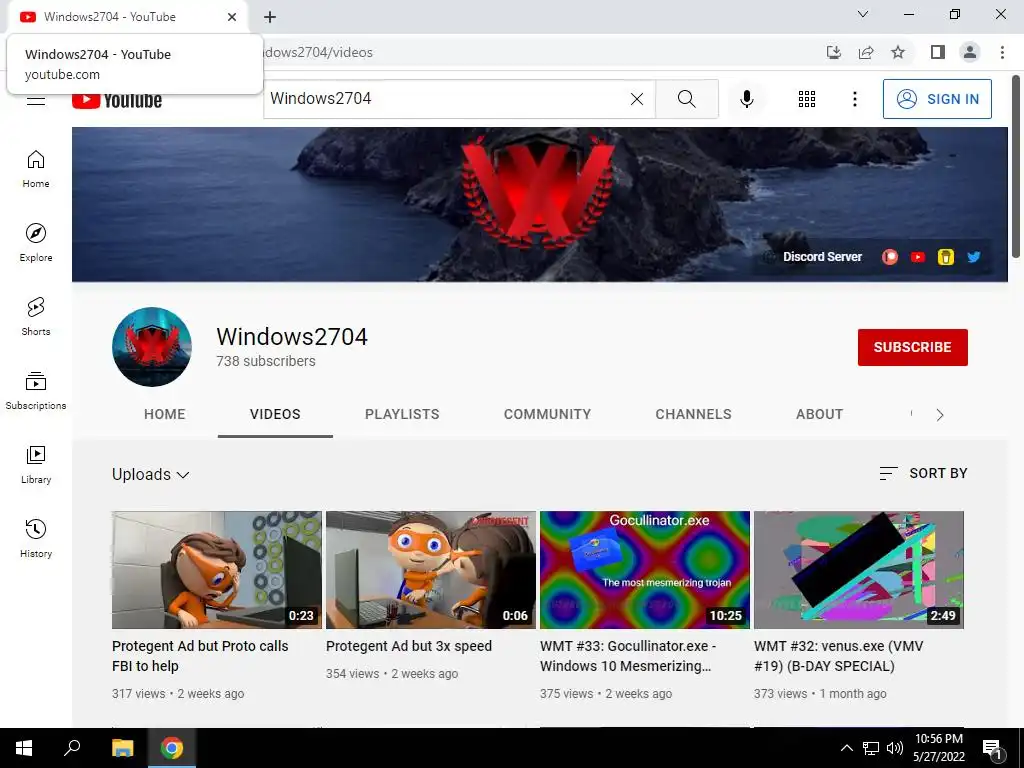Viewport: 1024px width, 768px height.
Task: Click the venus.exe 2:49 thumbnail
Action: point(859,569)
